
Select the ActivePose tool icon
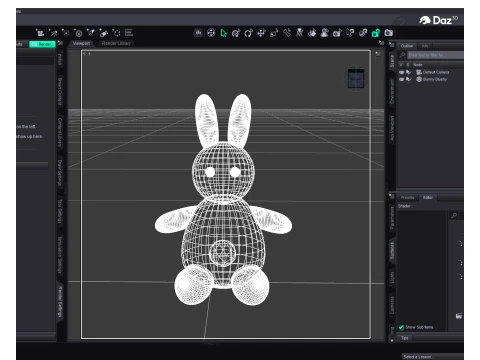pos(287,33)
